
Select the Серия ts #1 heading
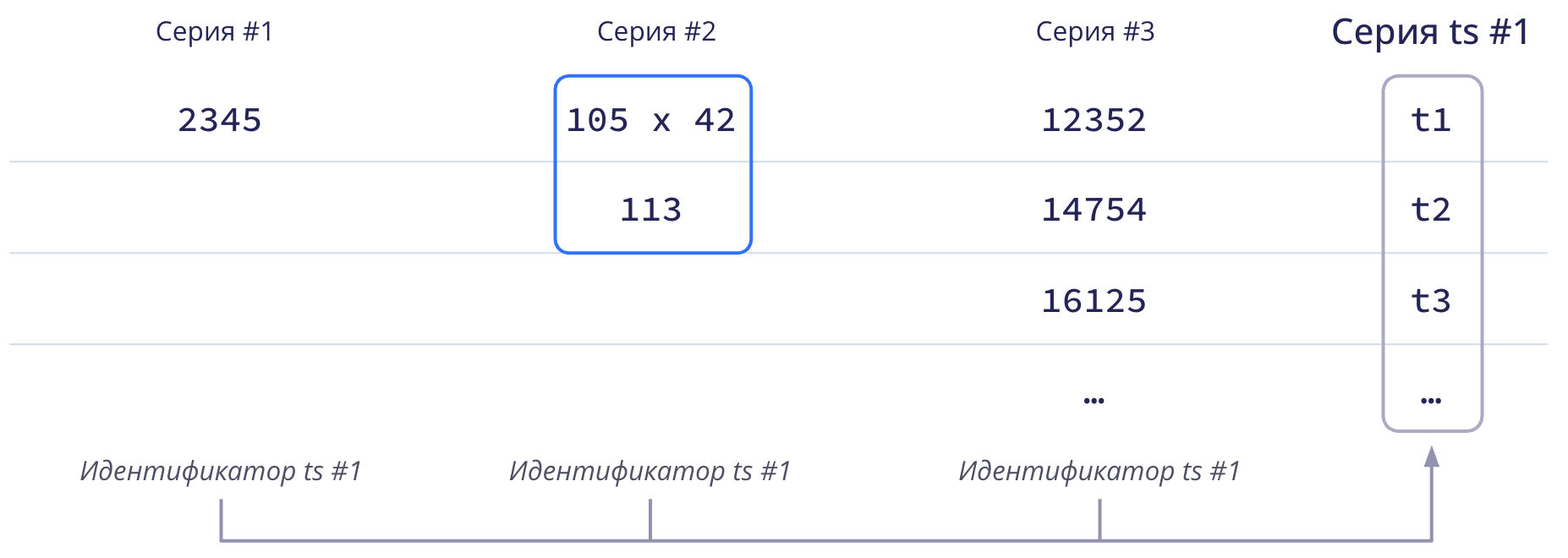click(x=1430, y=32)
